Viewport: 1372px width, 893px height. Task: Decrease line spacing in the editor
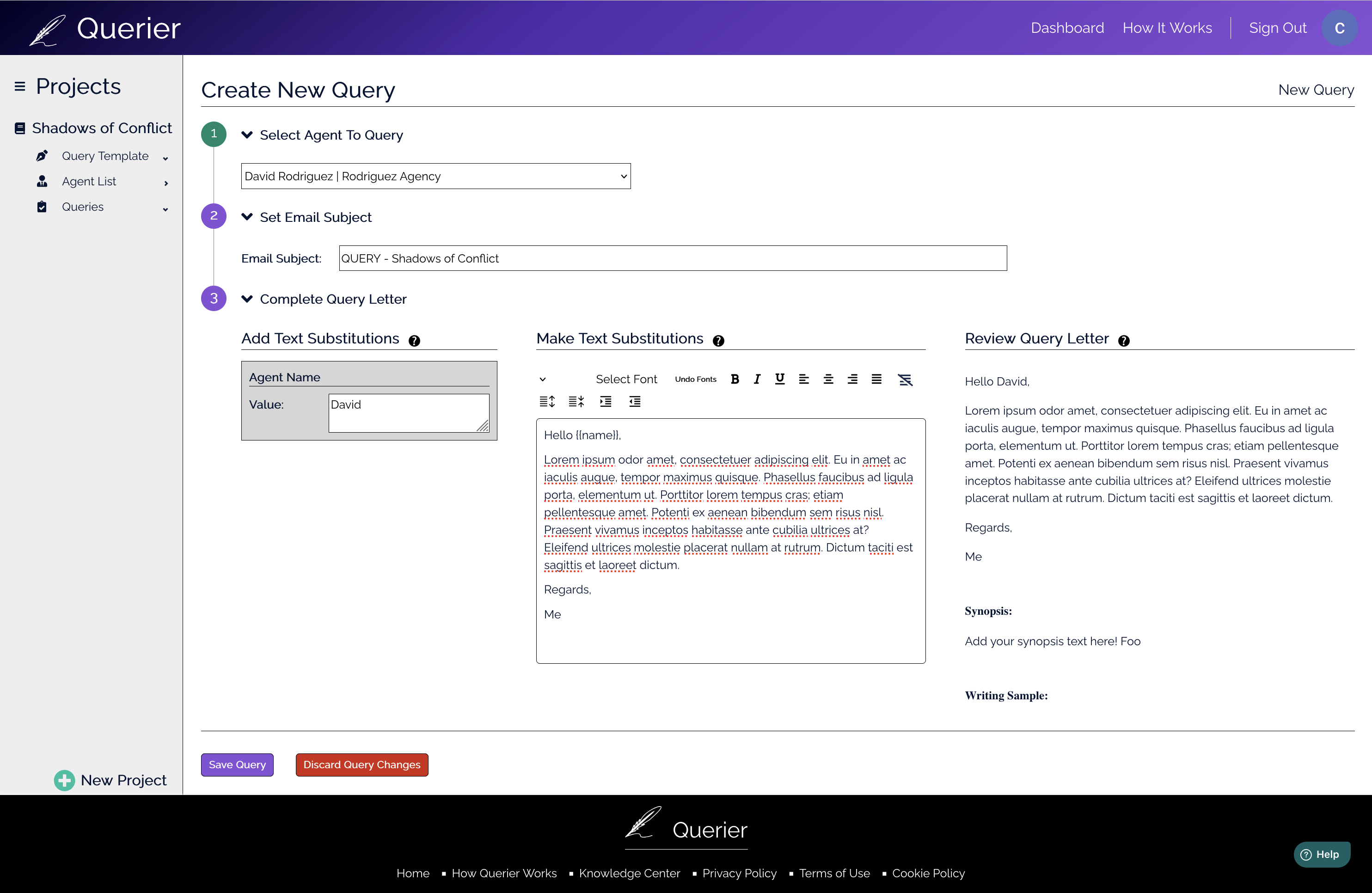coord(576,402)
